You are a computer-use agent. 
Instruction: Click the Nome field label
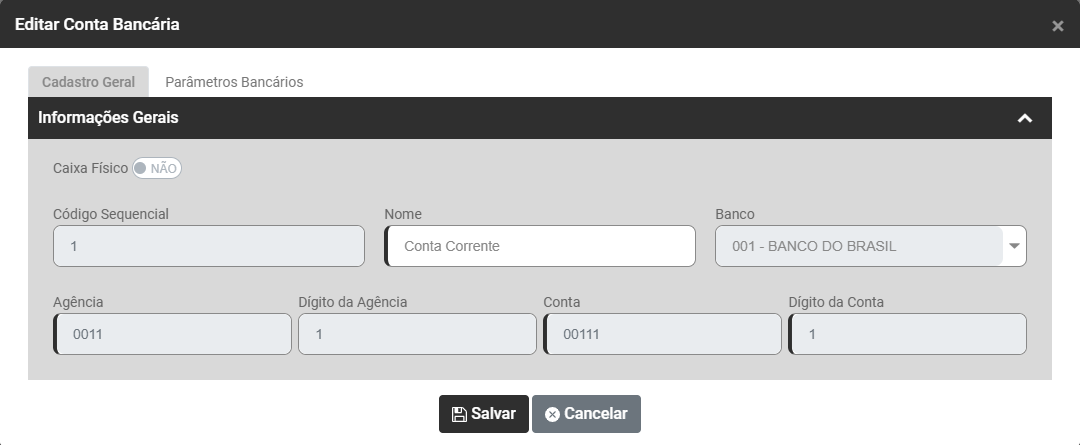pyautogui.click(x=403, y=214)
